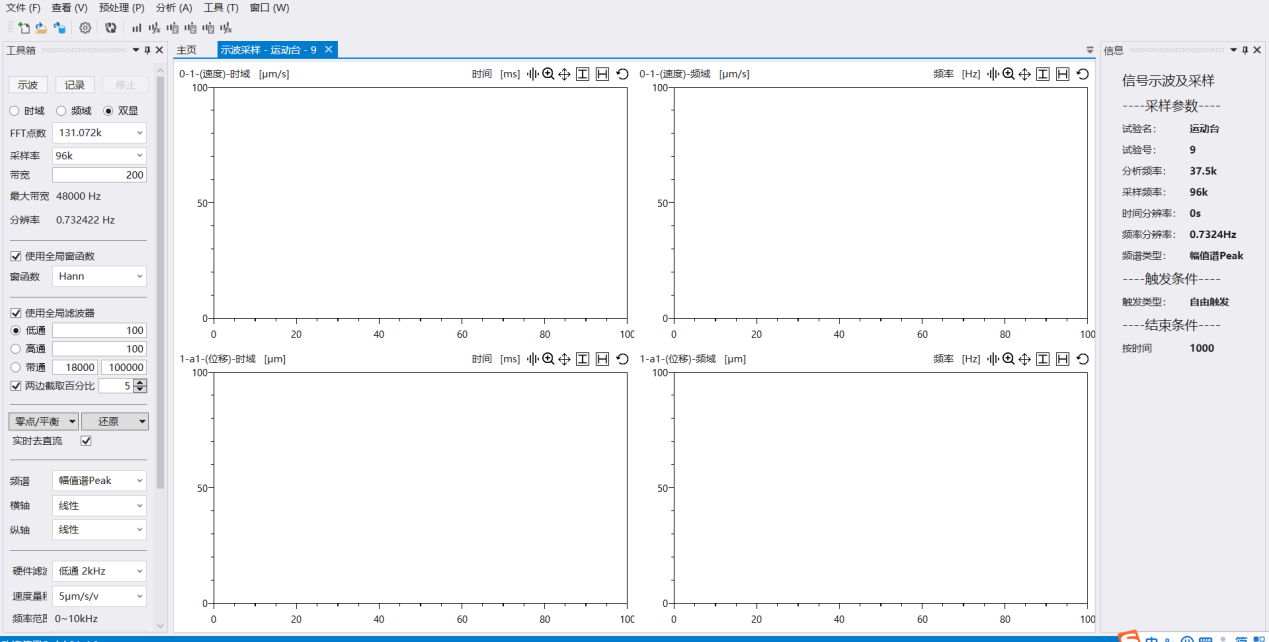Toggle the 实时去直流 checkbox
The width and height of the screenshot is (1269, 642).
pos(86,441)
